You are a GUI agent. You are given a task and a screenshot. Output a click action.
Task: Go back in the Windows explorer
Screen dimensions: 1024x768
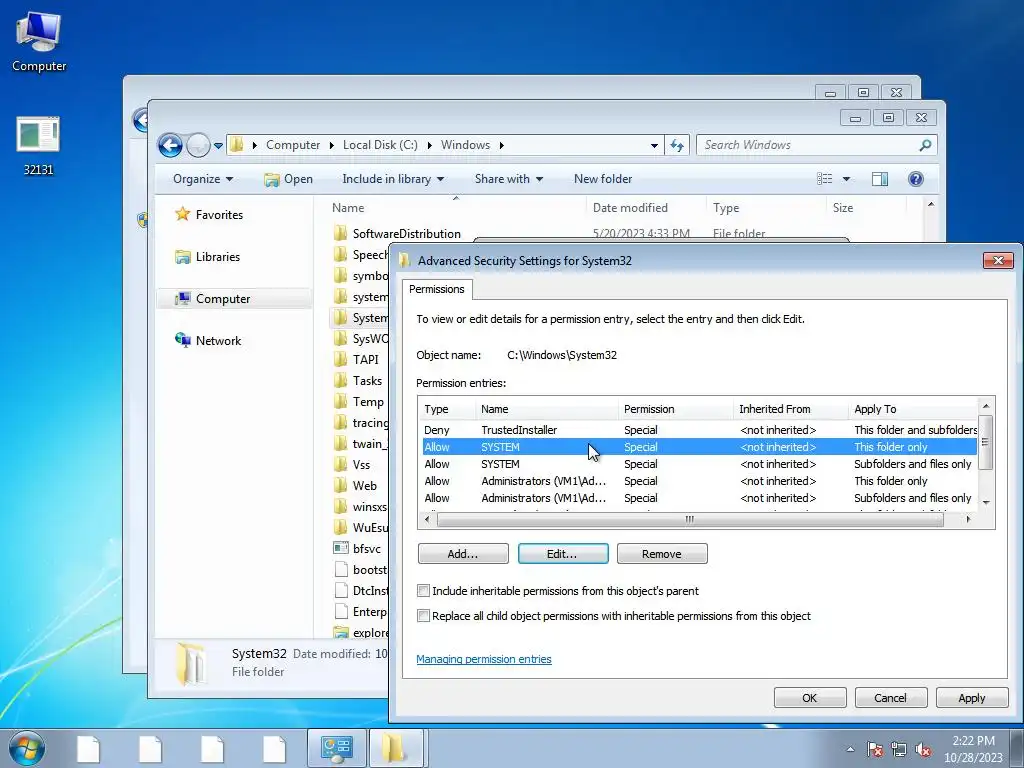pyautogui.click(x=170, y=145)
